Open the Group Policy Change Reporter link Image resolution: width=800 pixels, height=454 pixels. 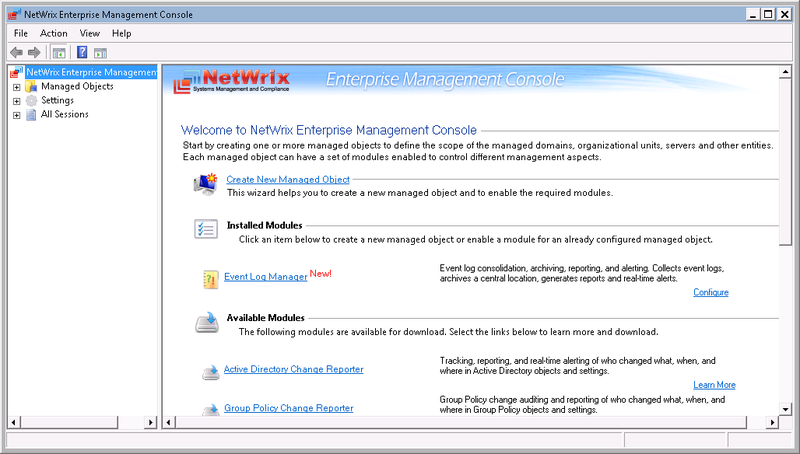pyautogui.click(x=288, y=408)
